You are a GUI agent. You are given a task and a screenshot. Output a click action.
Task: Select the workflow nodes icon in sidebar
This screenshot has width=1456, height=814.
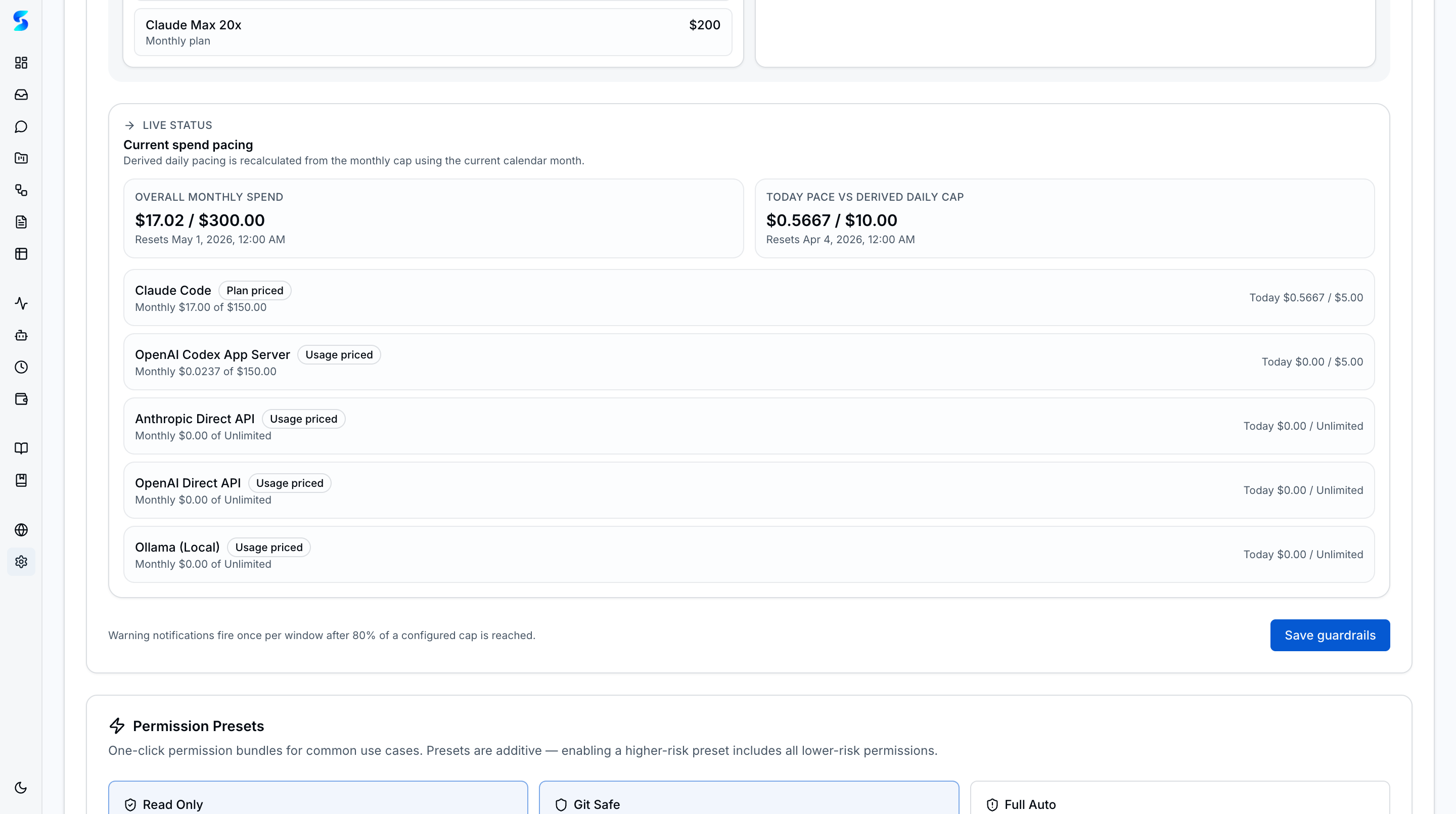21,191
